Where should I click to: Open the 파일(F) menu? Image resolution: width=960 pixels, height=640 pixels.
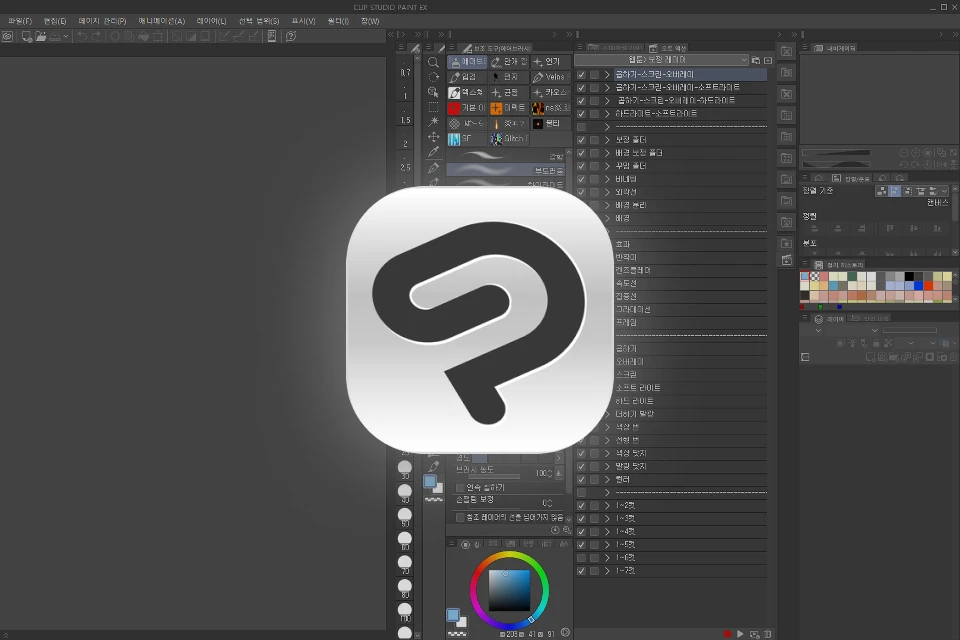pos(20,21)
